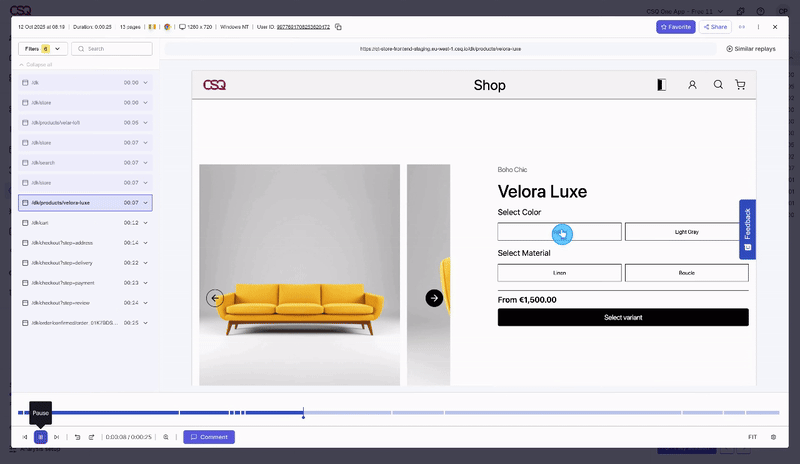Choose the Linen material option
Screen dimensions: 800x464
point(559,272)
